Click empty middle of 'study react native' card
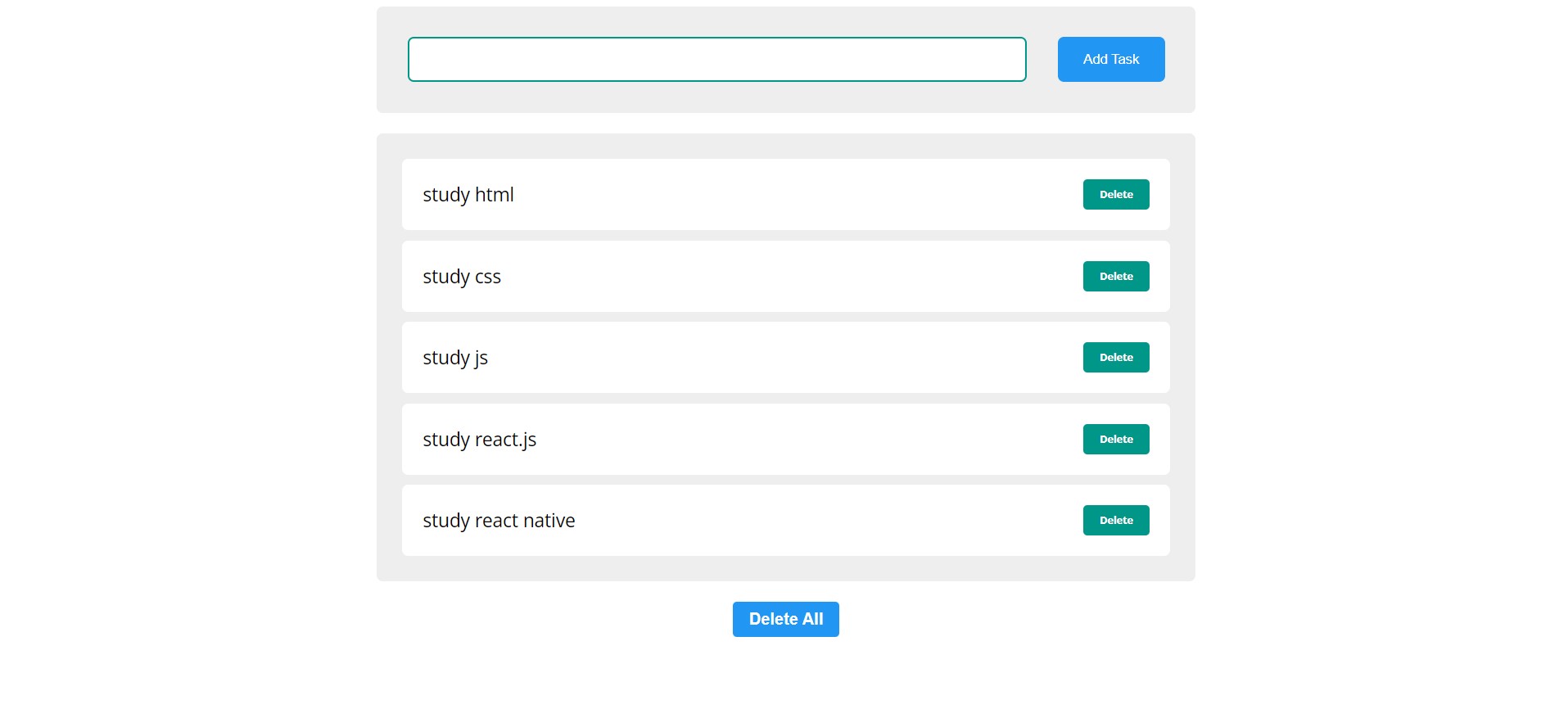 786,521
